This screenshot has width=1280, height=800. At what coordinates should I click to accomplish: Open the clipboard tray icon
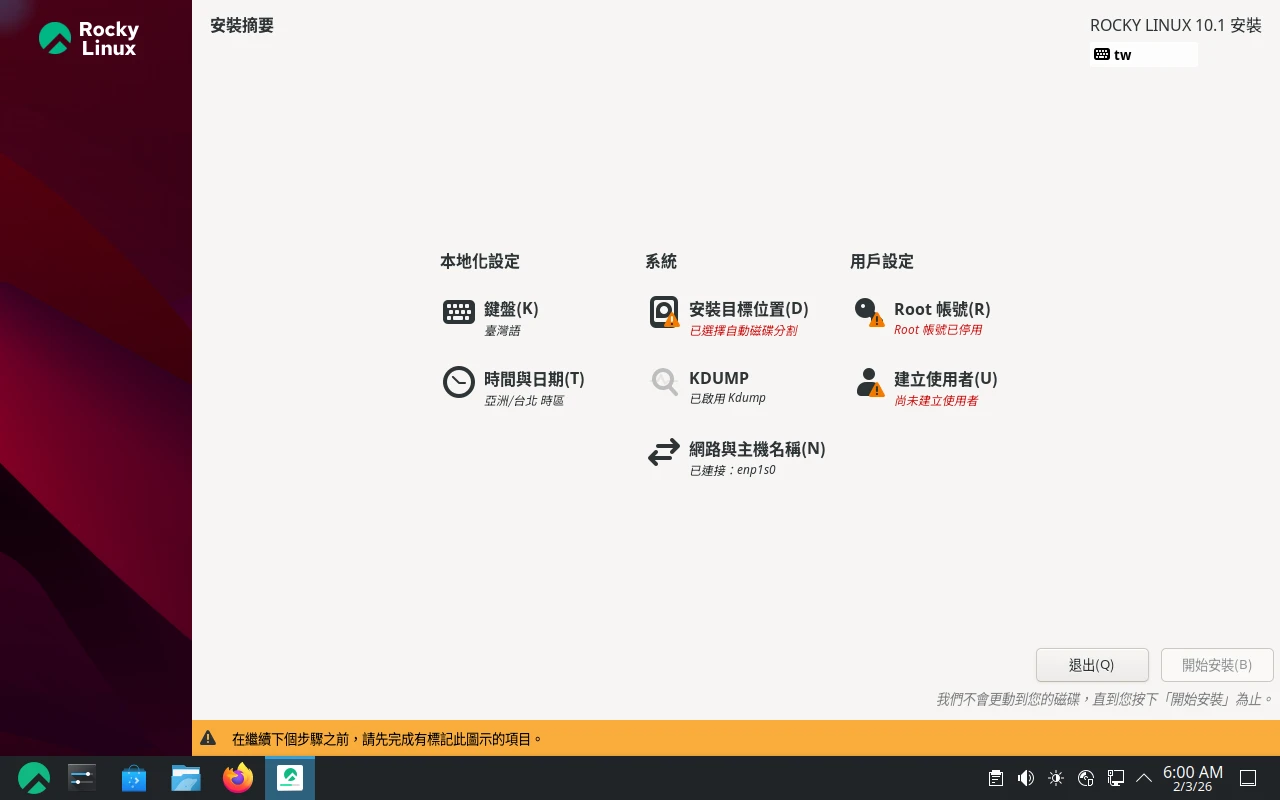tap(996, 778)
